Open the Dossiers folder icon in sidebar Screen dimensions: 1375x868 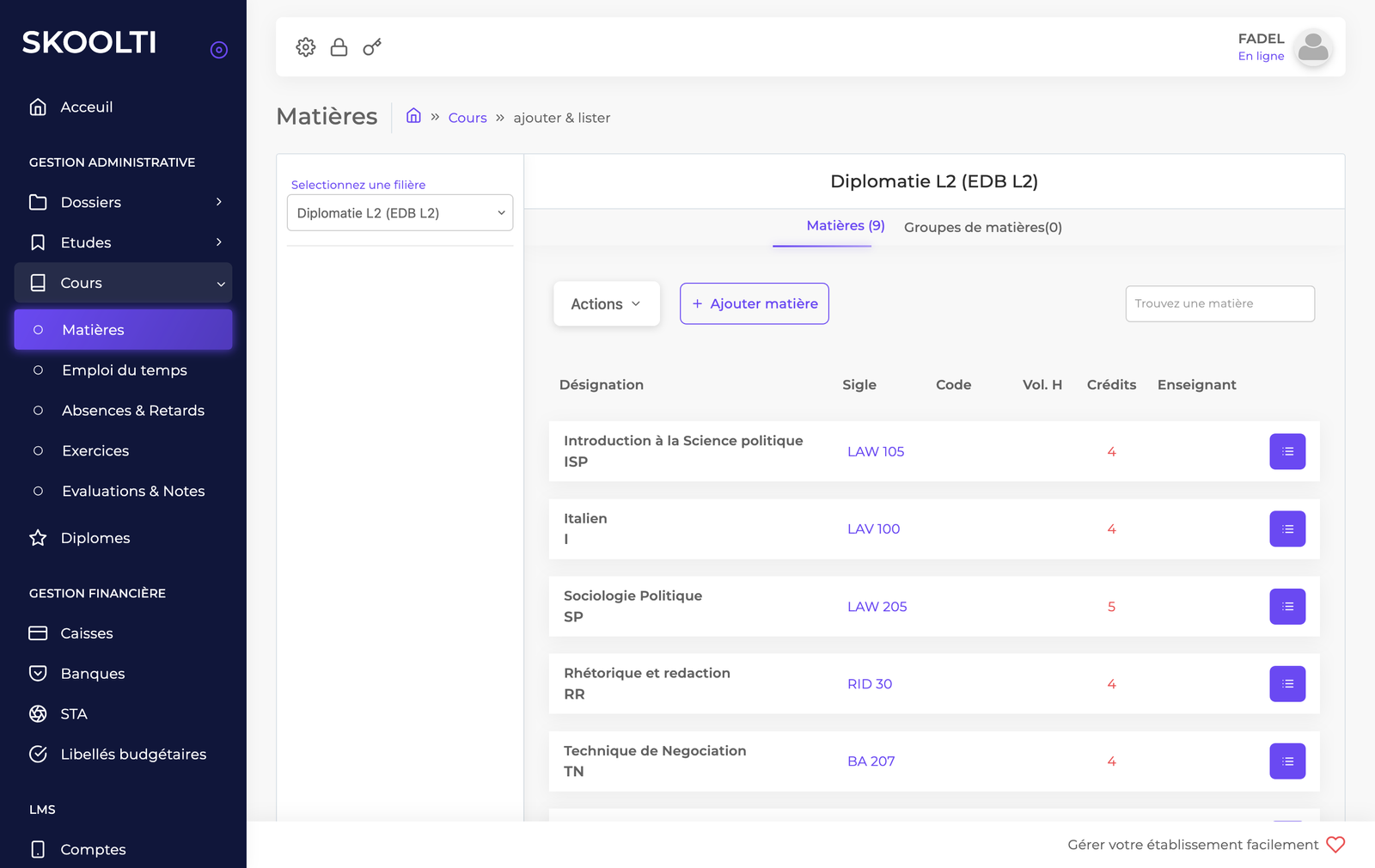(38, 202)
